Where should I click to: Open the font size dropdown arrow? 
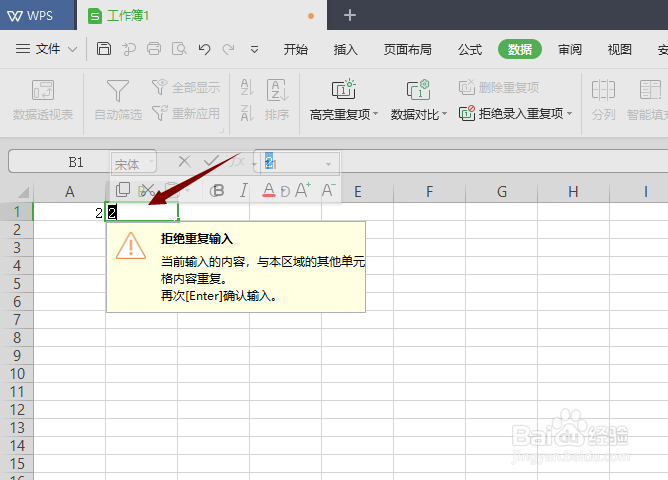tap(328, 164)
